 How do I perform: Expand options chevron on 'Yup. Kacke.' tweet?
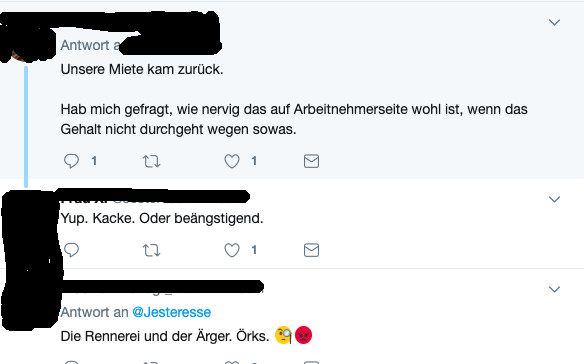(555, 199)
